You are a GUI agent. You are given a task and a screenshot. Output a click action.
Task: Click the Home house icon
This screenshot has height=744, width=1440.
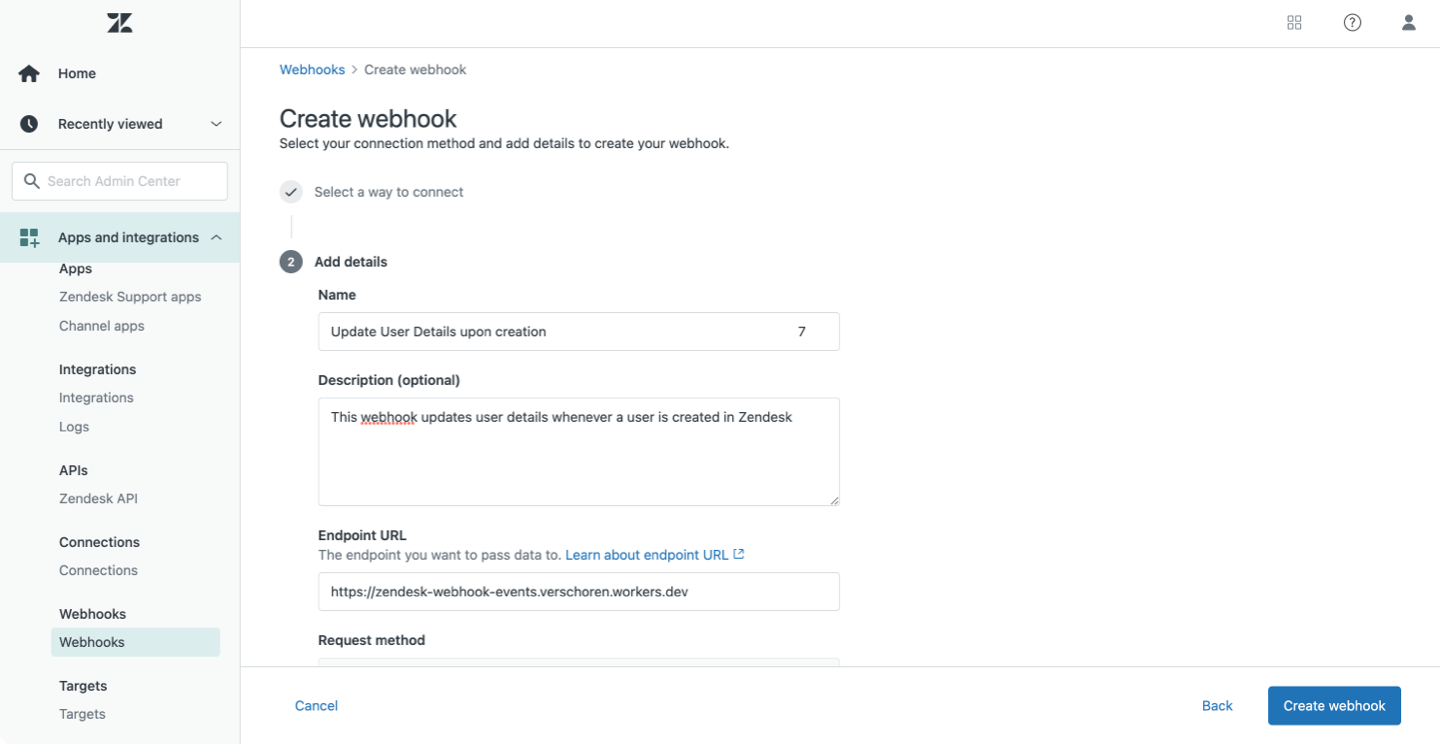[x=29, y=73]
